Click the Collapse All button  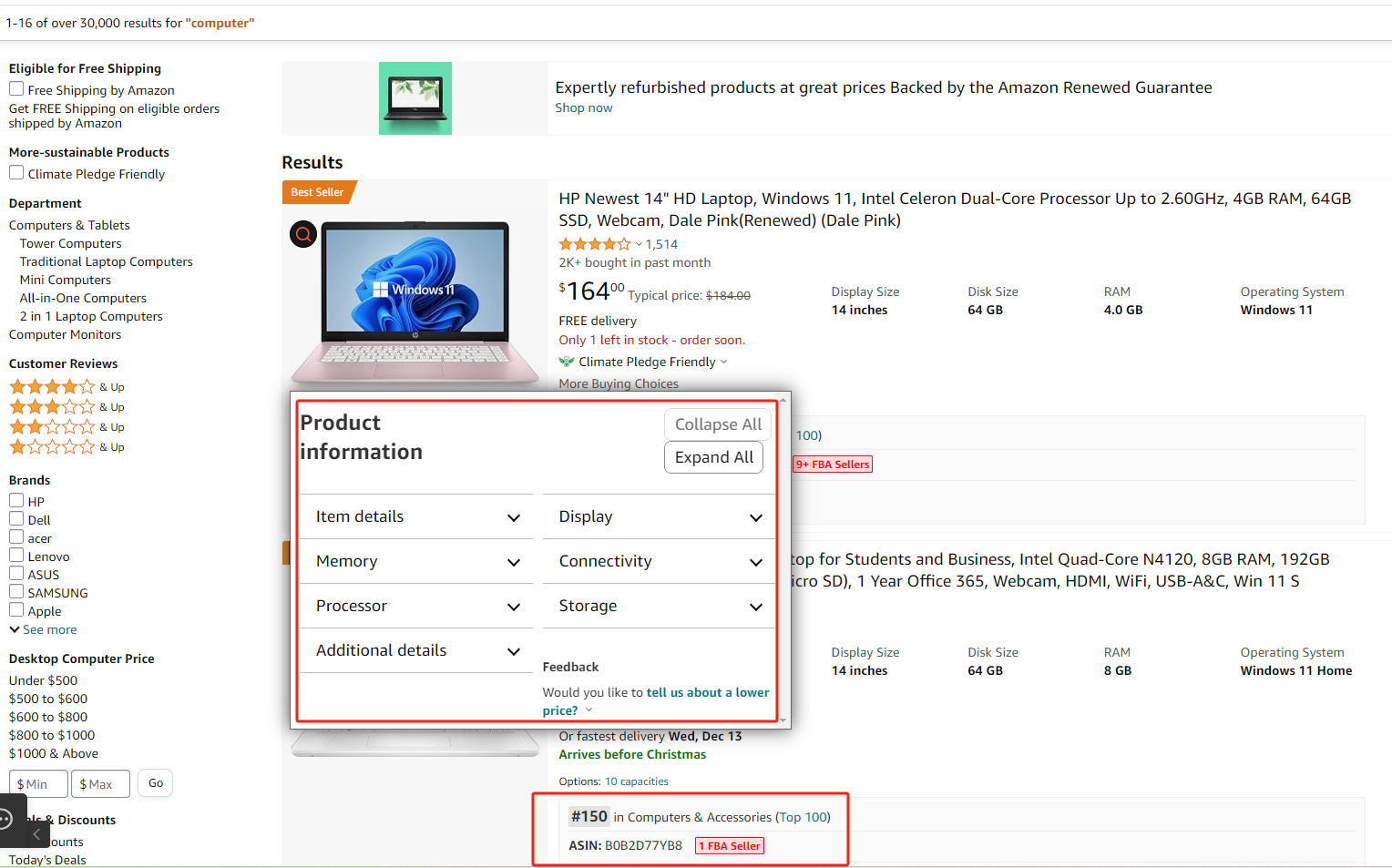point(718,424)
